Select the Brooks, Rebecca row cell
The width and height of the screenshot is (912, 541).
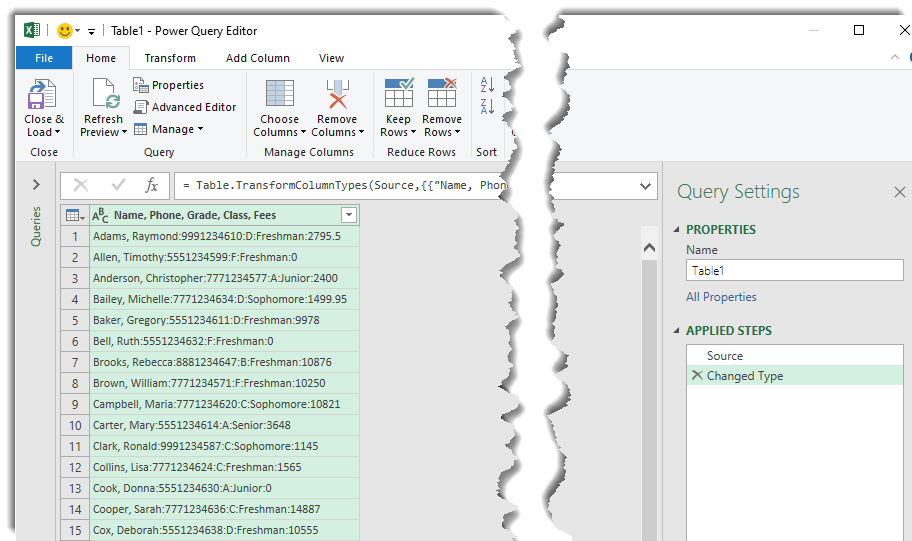tap(225, 362)
